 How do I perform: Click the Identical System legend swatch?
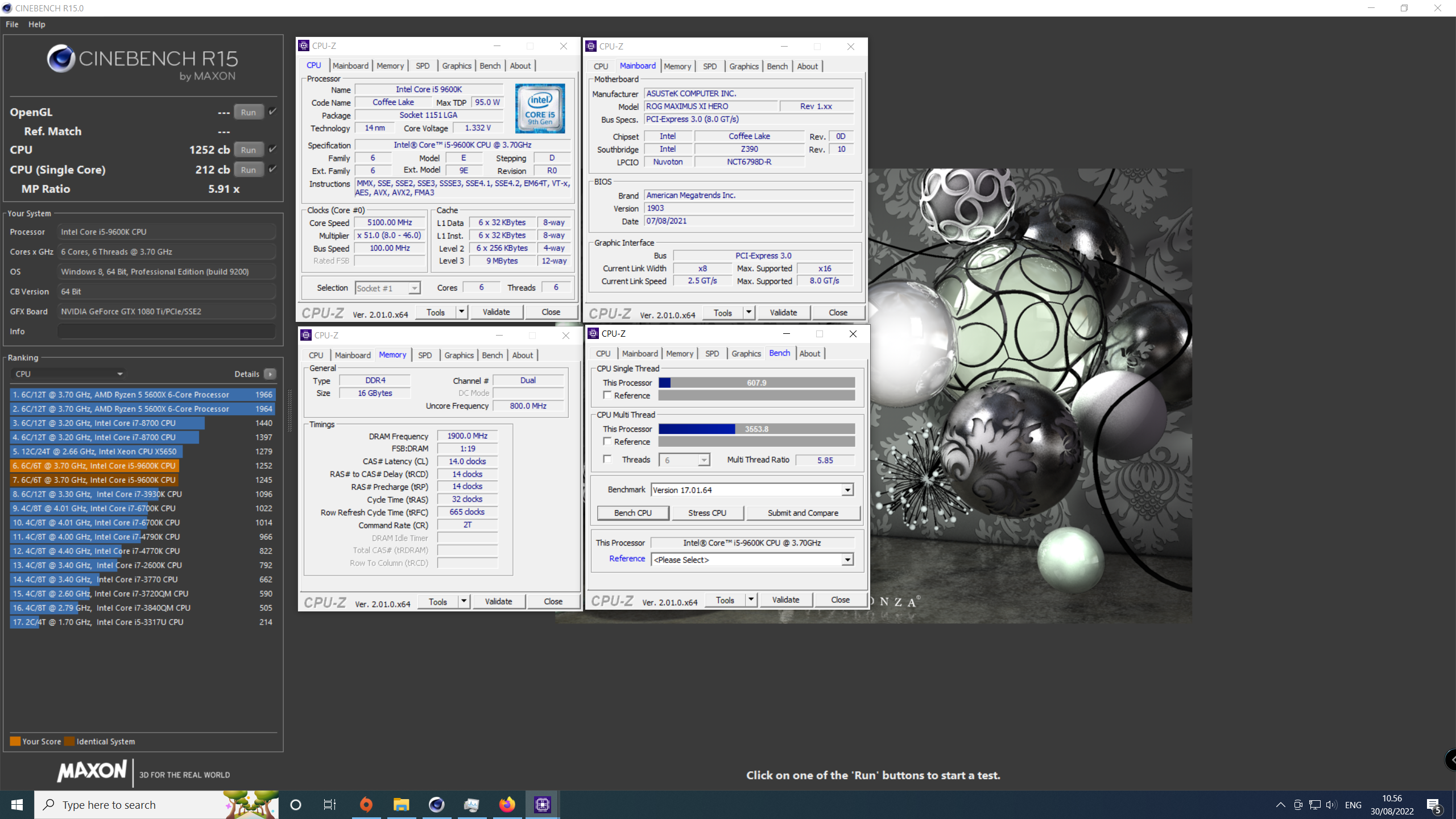[69, 741]
